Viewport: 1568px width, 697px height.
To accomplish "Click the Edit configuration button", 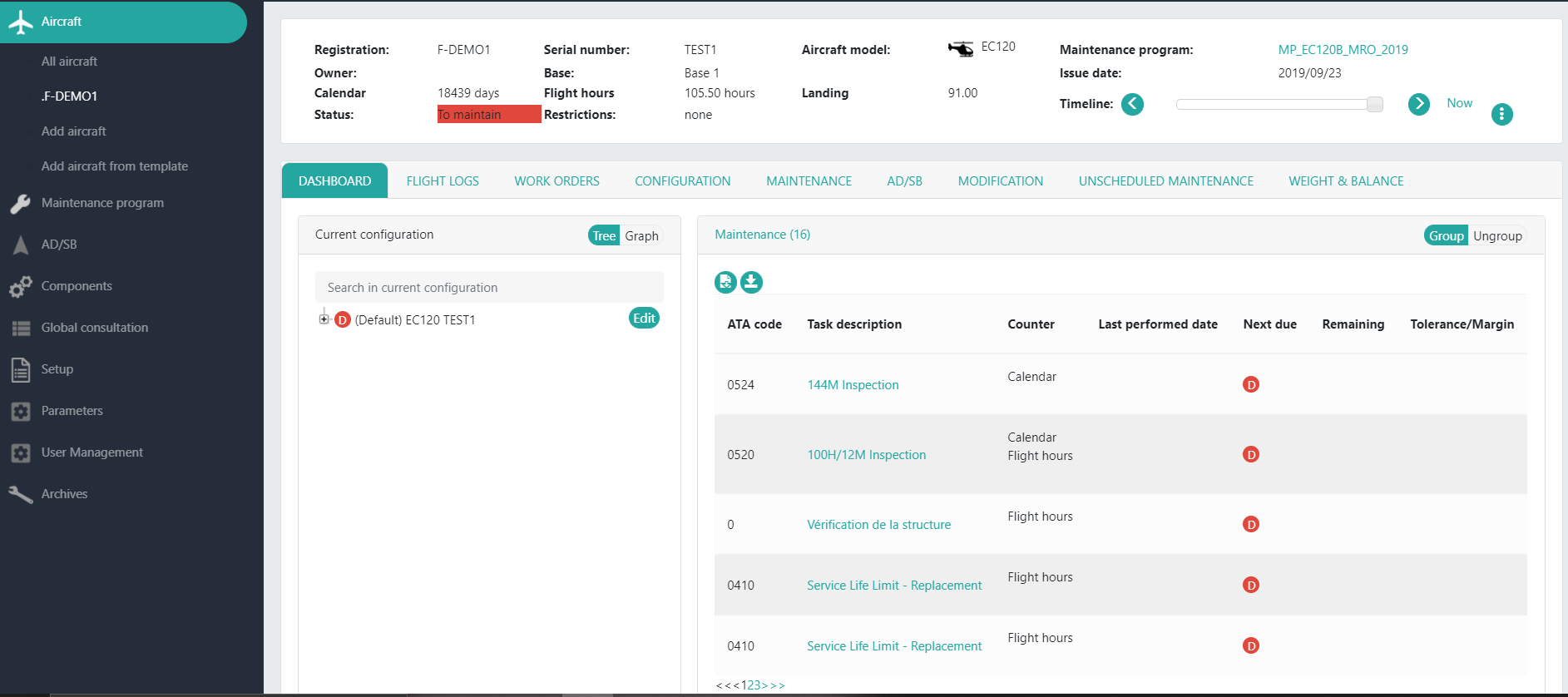I will (644, 319).
